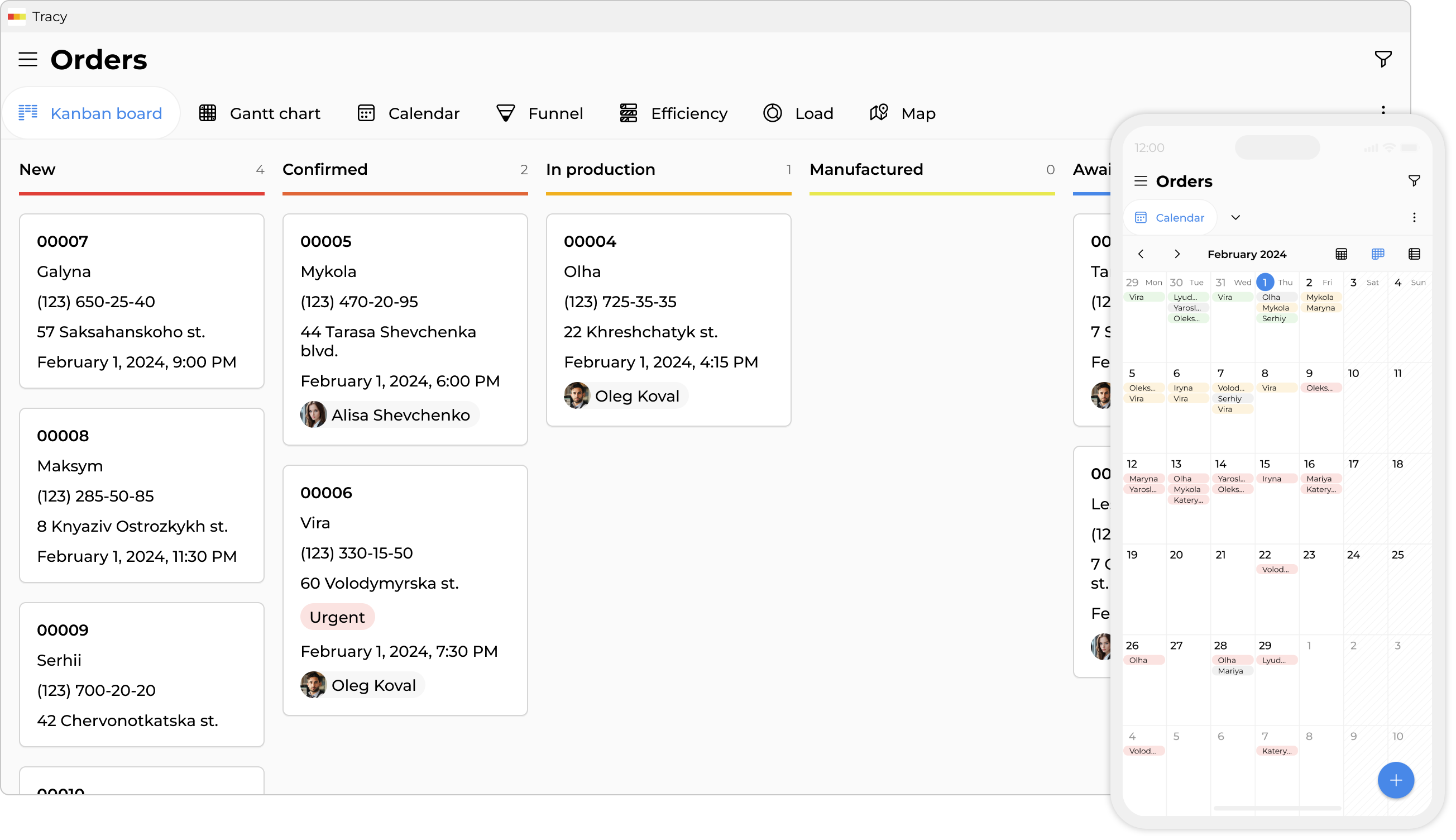
Task: Go to previous month in mobile calendar
Action: click(1141, 254)
